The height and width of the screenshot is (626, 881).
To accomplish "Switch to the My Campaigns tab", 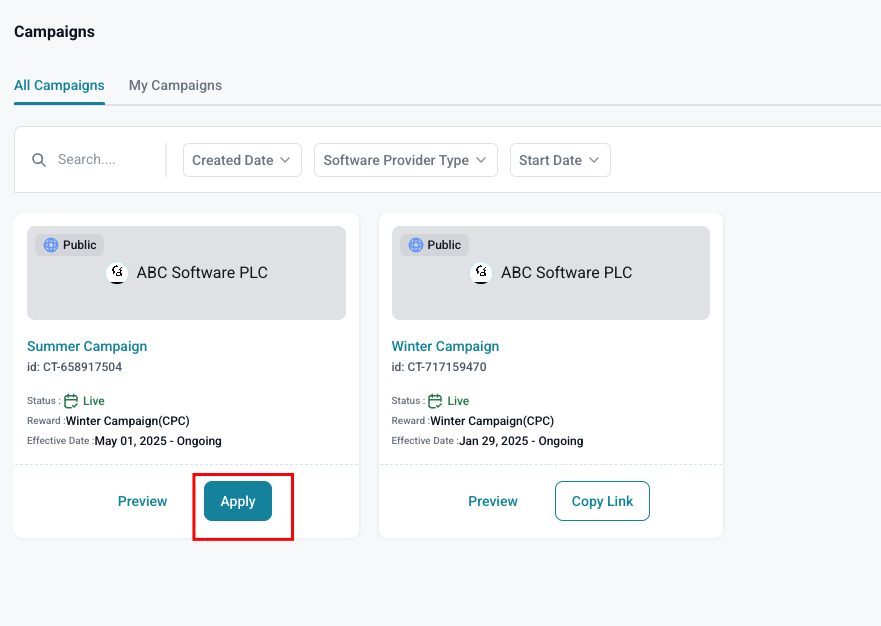I will click(175, 86).
